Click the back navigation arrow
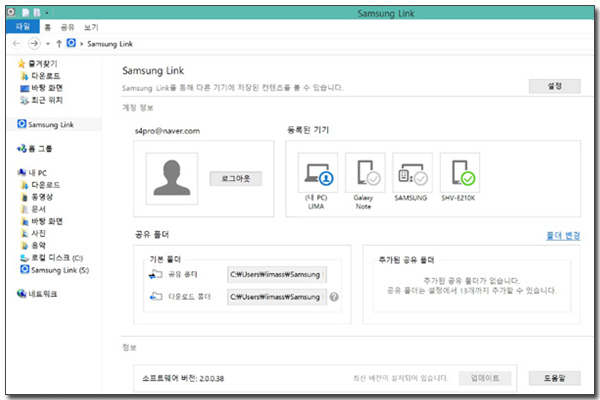Image resolution: width=600 pixels, height=400 pixels. pyautogui.click(x=17, y=45)
